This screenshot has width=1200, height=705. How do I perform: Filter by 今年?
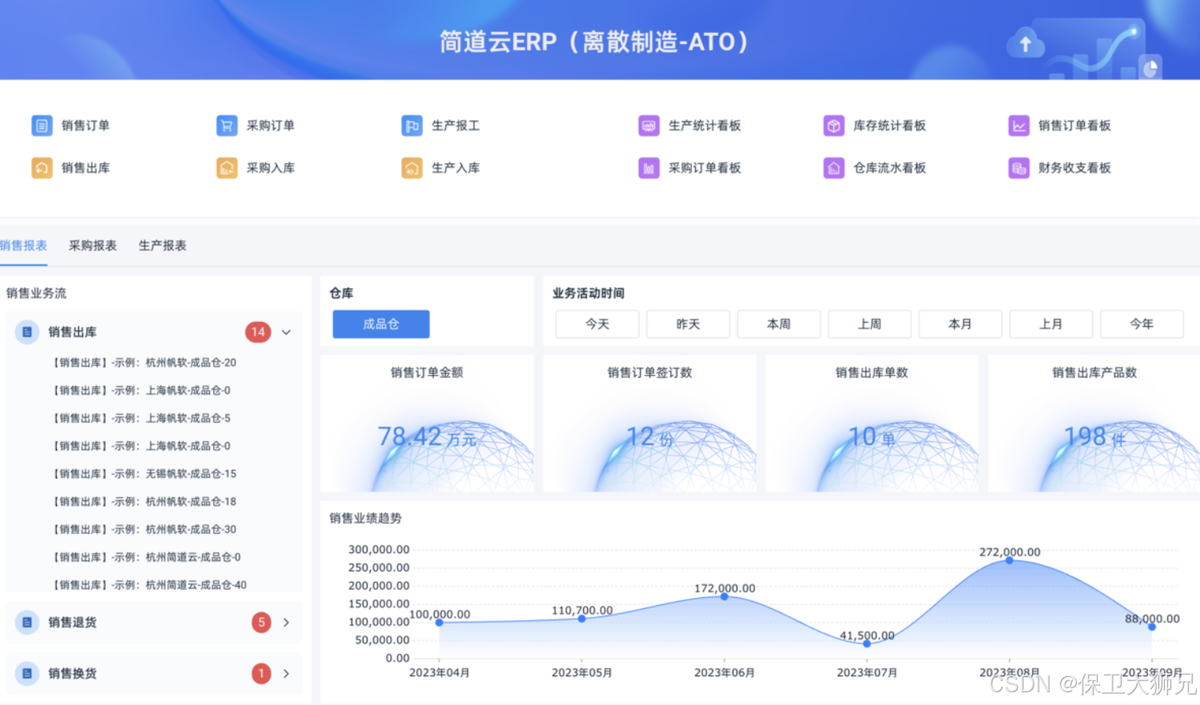click(1142, 324)
